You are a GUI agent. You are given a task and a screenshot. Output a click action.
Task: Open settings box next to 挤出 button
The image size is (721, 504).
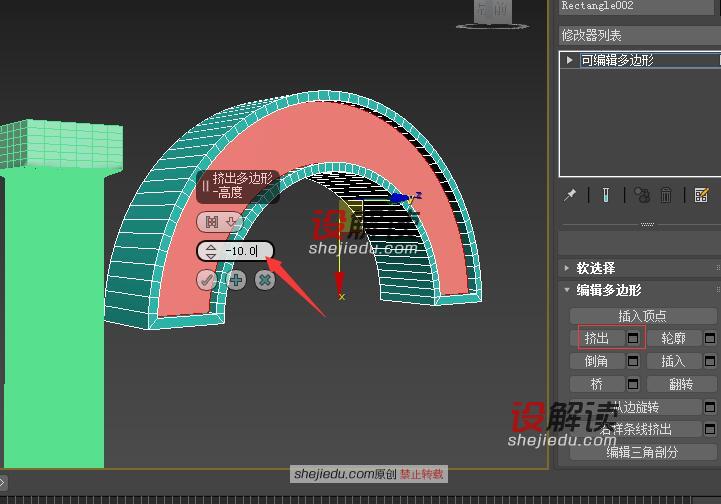point(633,338)
